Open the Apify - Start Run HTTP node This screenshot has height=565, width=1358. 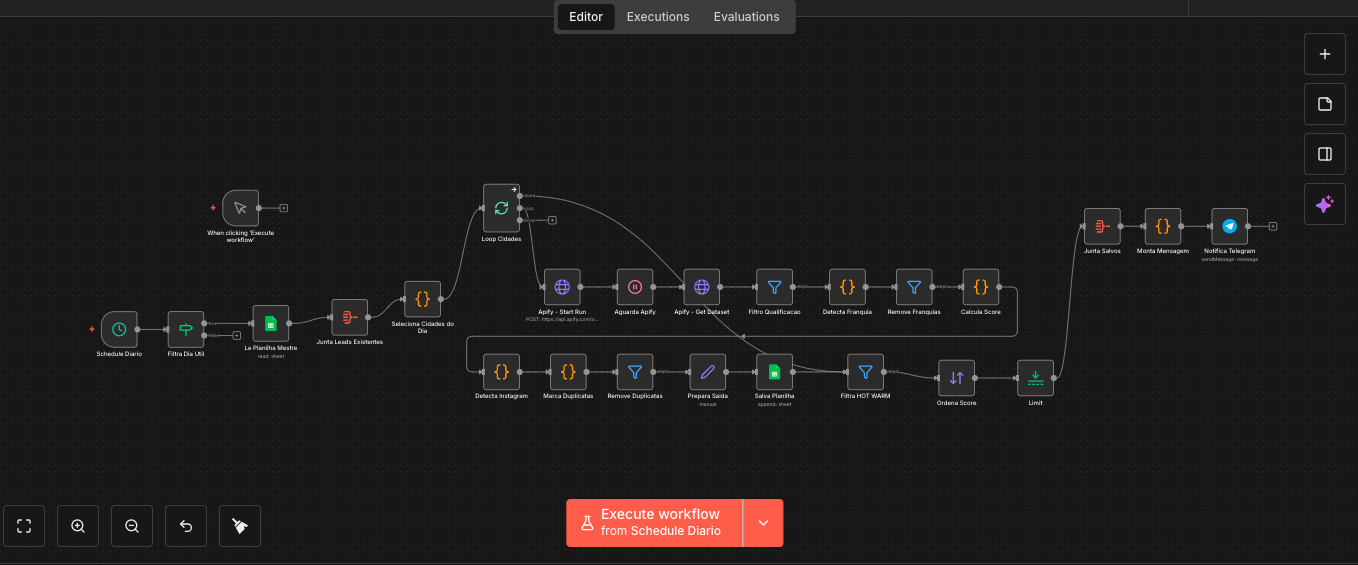click(562, 287)
